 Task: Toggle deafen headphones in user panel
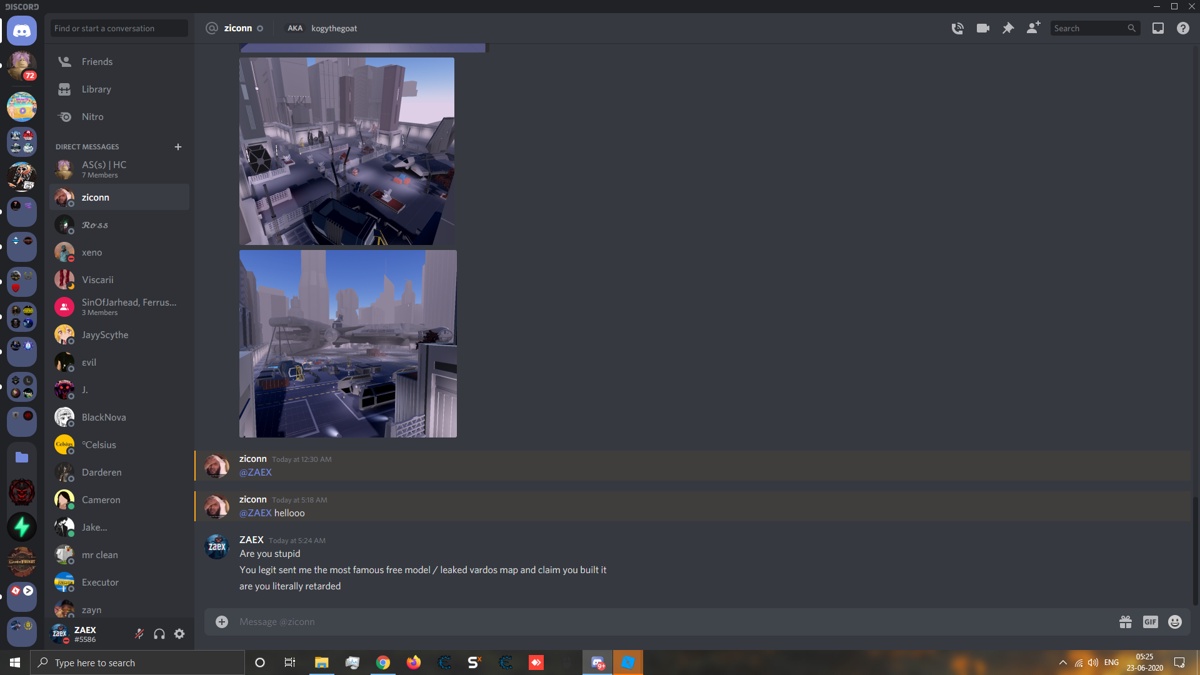159,634
